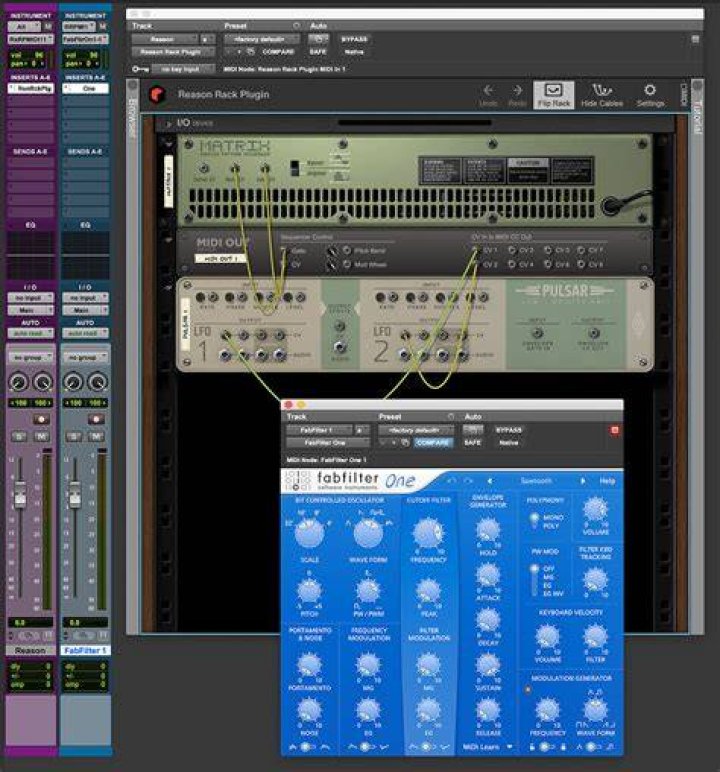Click the FabFilter One Scale knob

(309, 534)
